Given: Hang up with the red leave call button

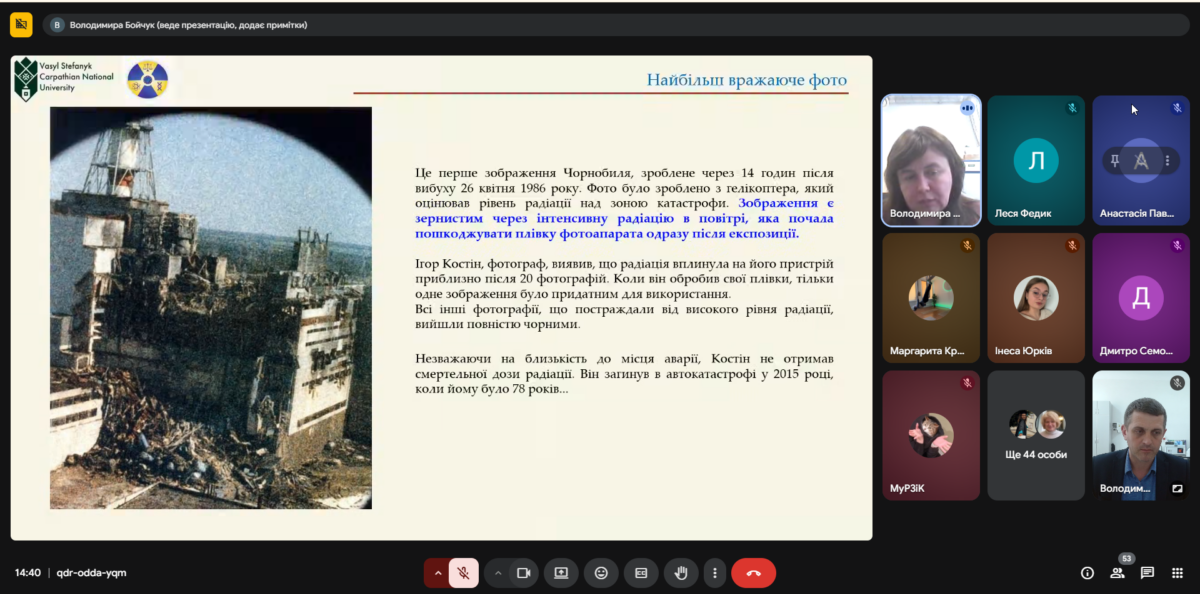Looking at the screenshot, I should (x=753, y=573).
